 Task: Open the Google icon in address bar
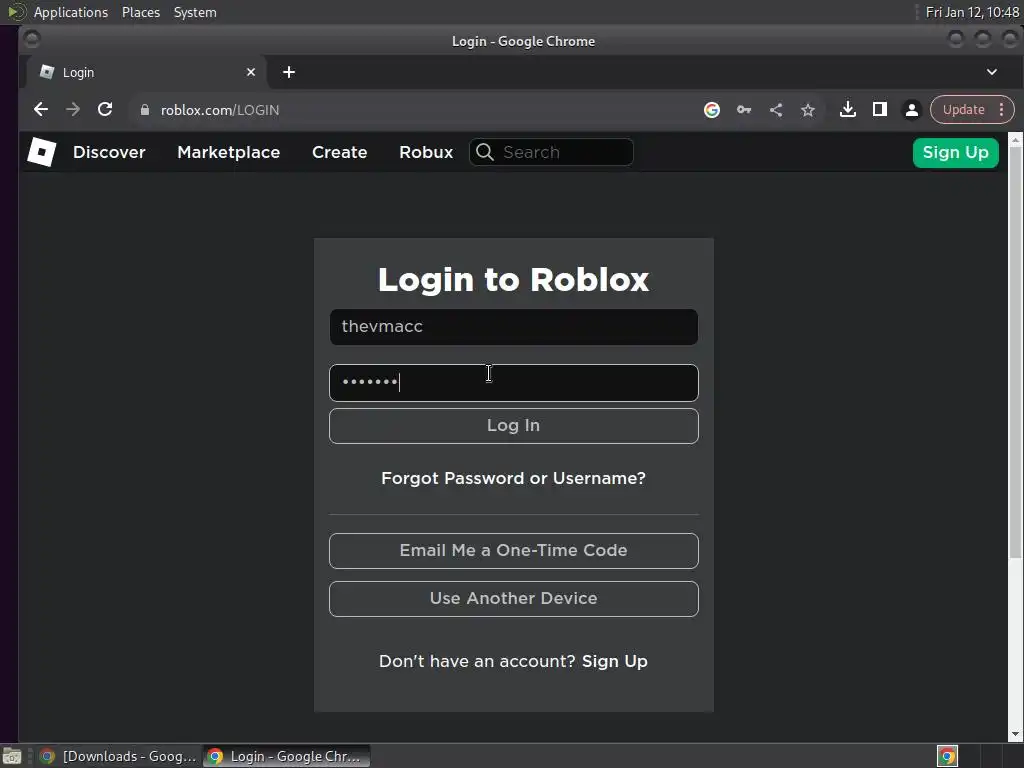(712, 110)
